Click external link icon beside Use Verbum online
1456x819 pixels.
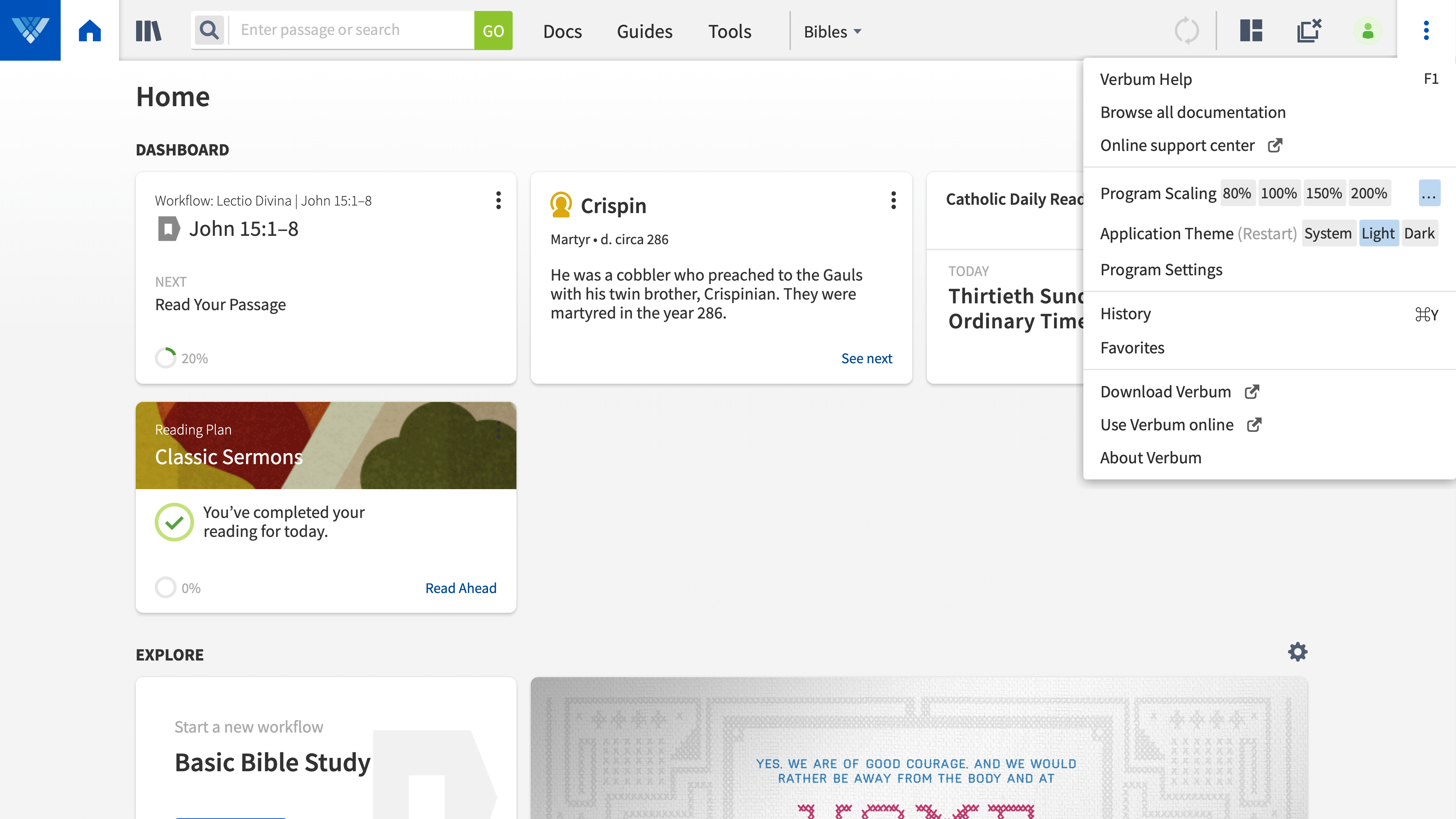1254,425
